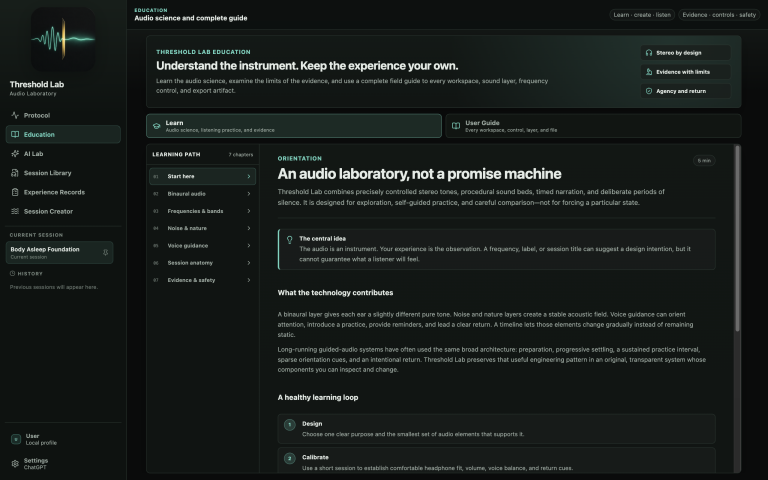Click the Calibrate step card
Image resolution: width=768 pixels, height=480 pixels.
[497, 460]
